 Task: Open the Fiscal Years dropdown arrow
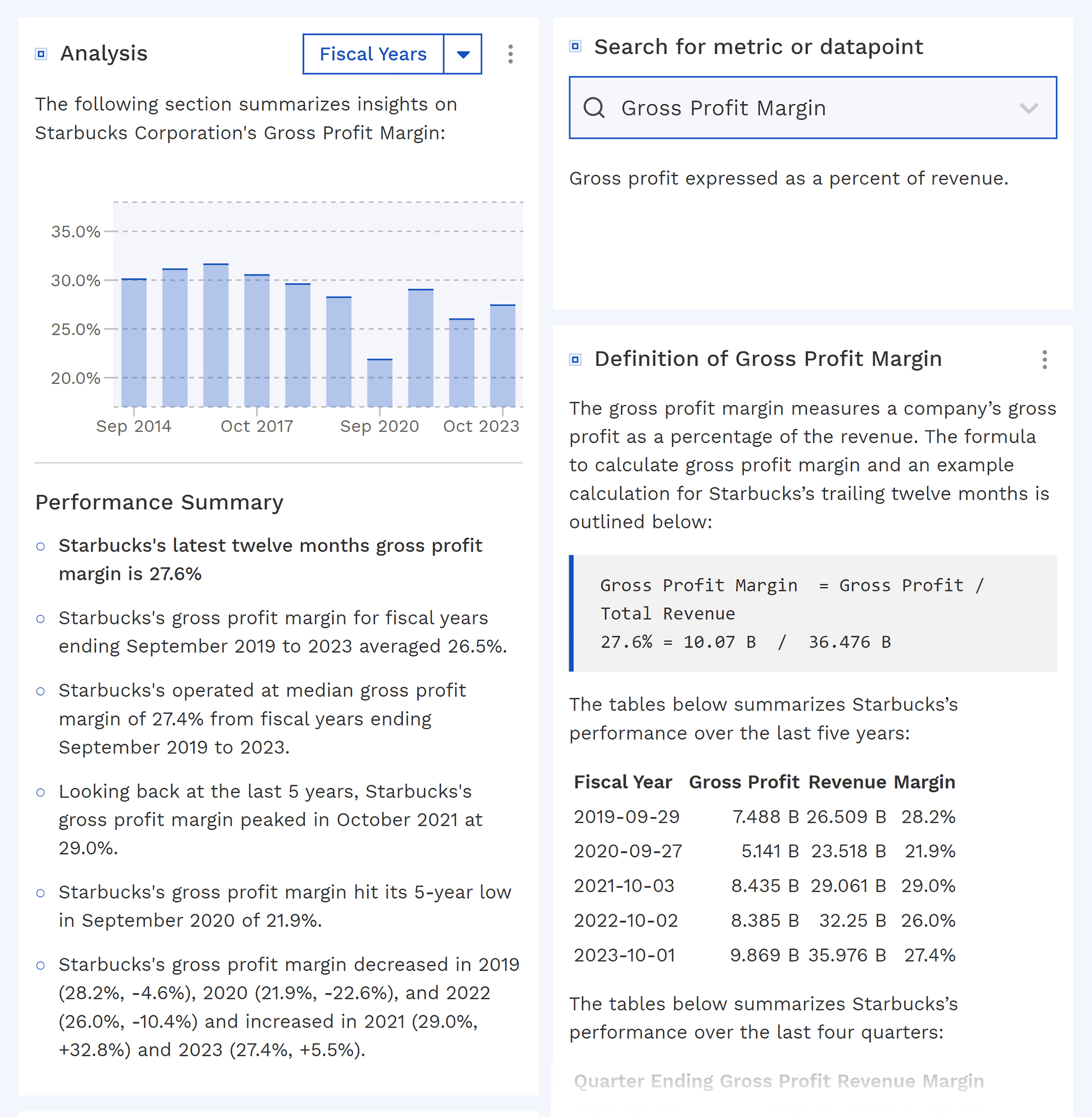coord(463,54)
